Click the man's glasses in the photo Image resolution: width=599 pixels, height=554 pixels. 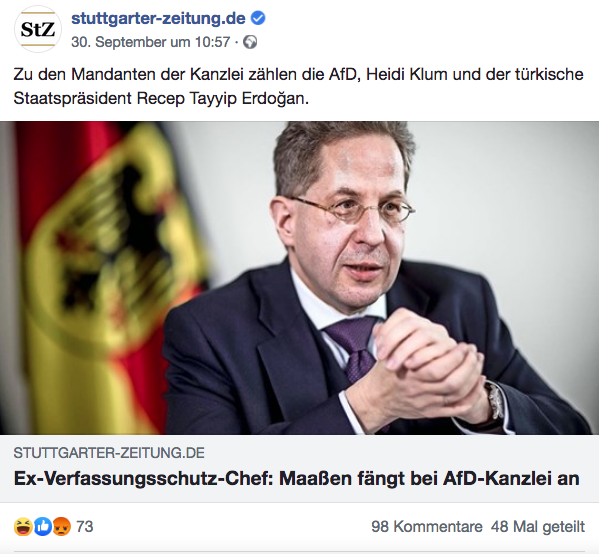click(x=351, y=210)
